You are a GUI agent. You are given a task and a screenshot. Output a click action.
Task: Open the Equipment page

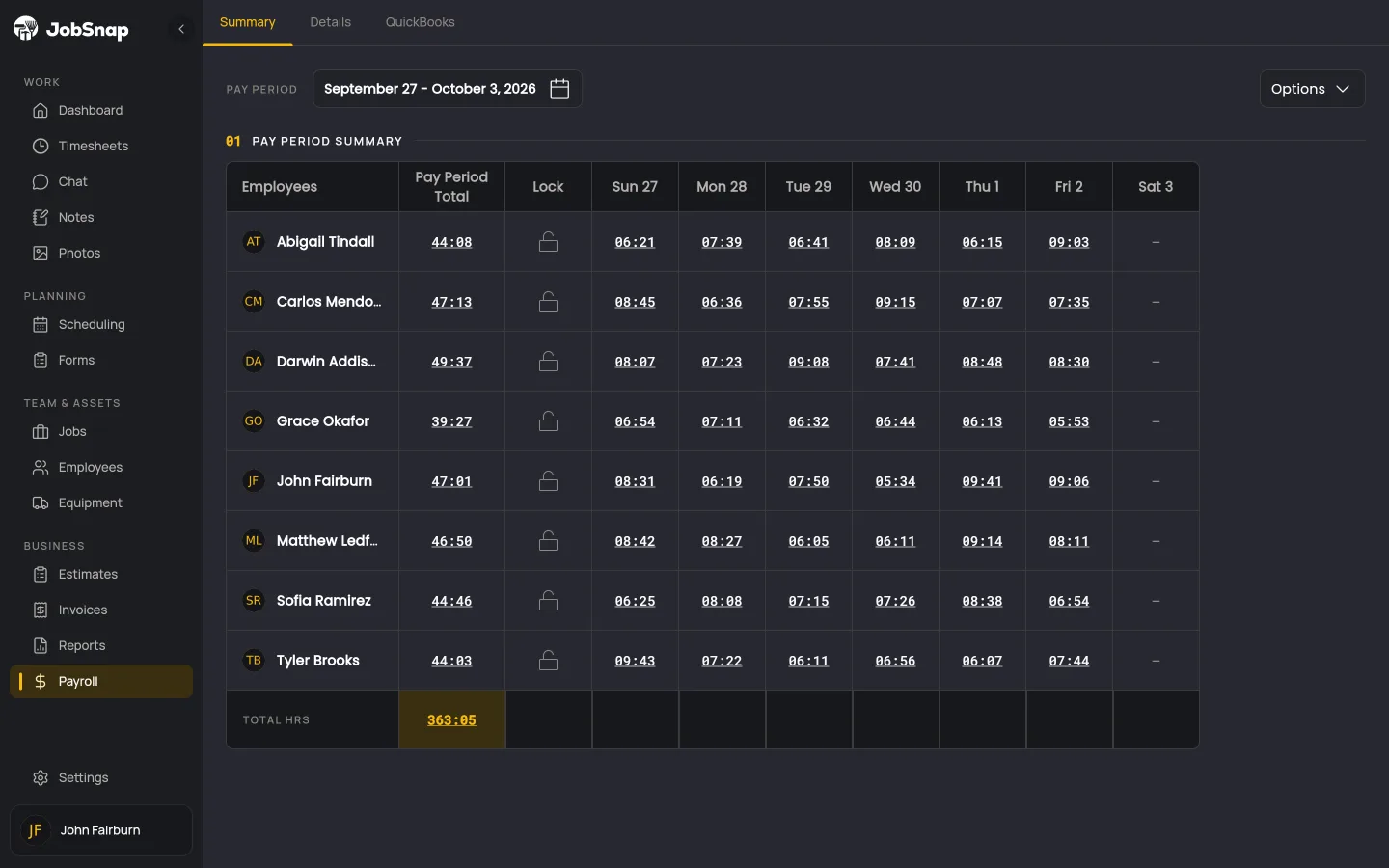tap(101, 502)
